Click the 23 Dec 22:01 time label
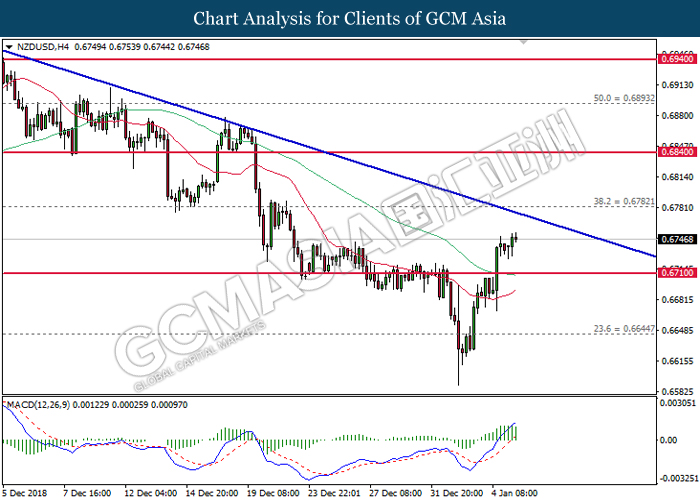This screenshot has width=700, height=500. point(334,493)
